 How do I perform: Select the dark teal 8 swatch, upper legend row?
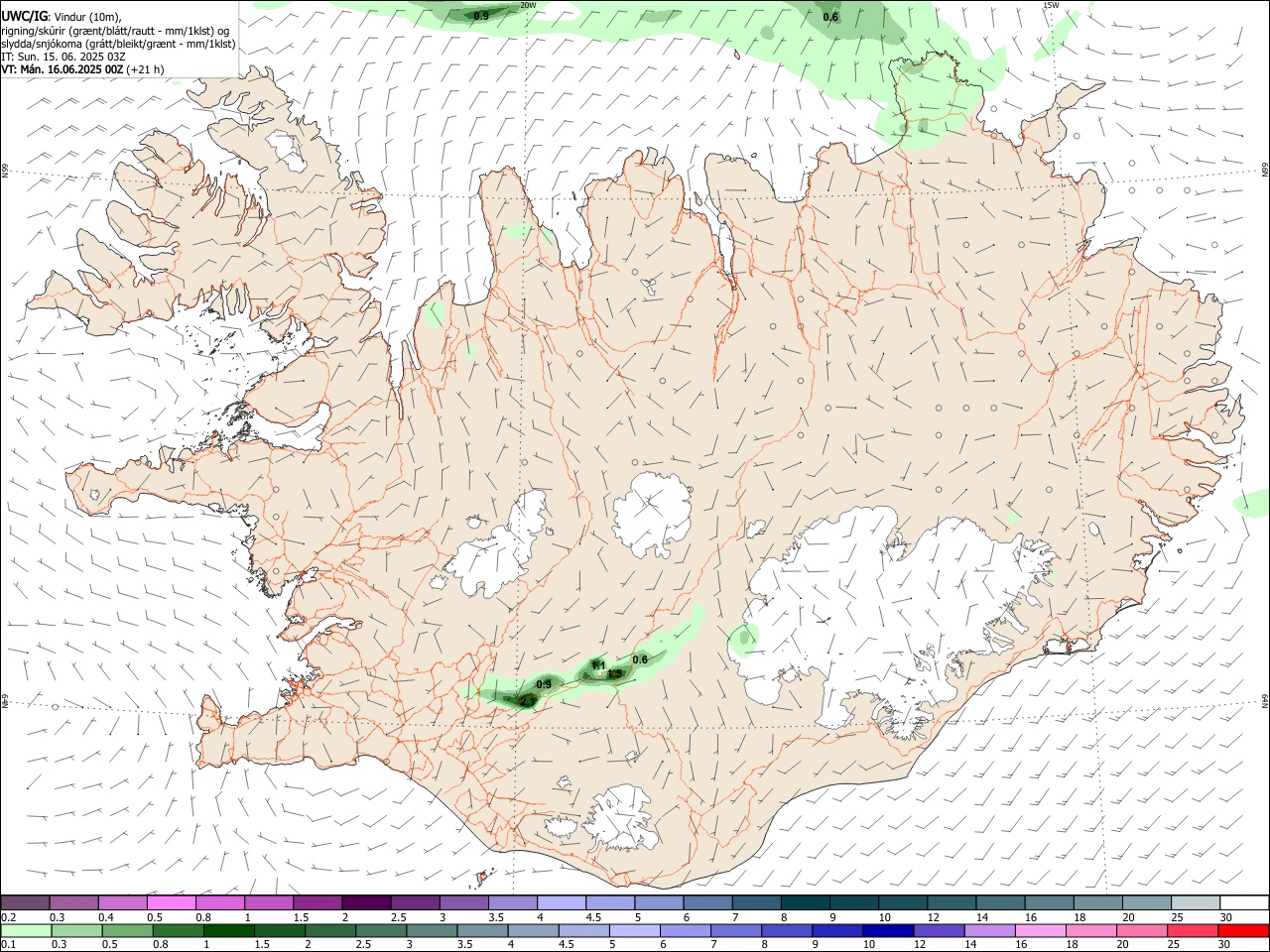pos(806,902)
